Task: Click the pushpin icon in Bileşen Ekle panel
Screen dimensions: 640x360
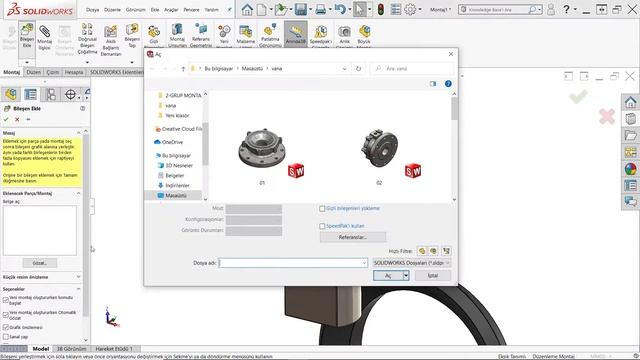Action: (28, 120)
